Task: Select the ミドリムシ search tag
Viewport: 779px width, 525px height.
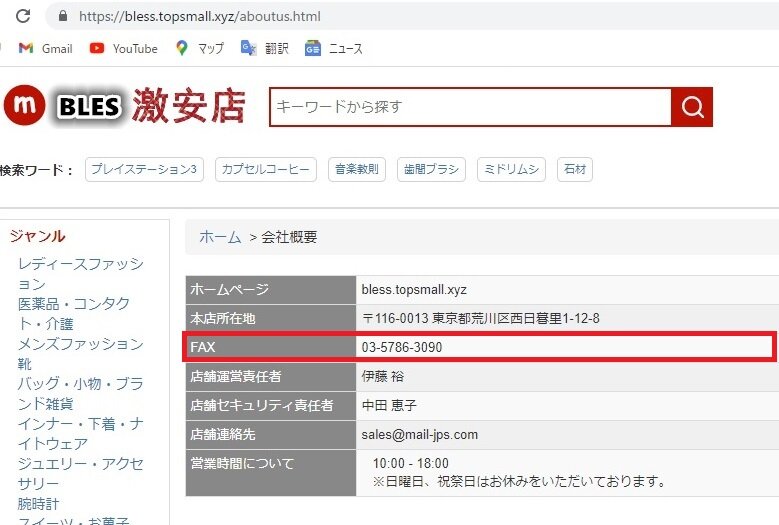Action: [511, 169]
